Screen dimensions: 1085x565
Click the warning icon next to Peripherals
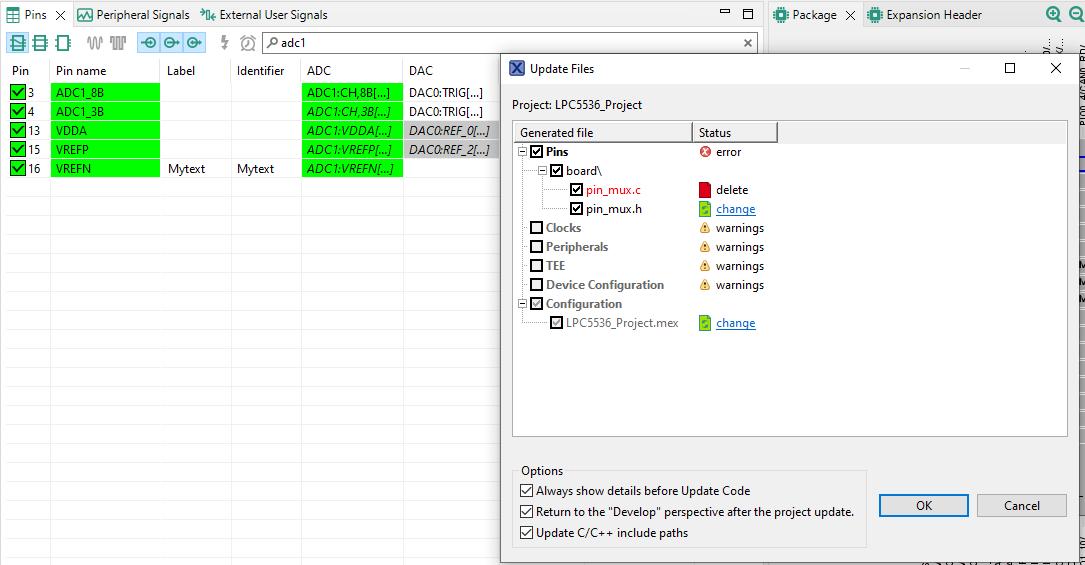[705, 247]
